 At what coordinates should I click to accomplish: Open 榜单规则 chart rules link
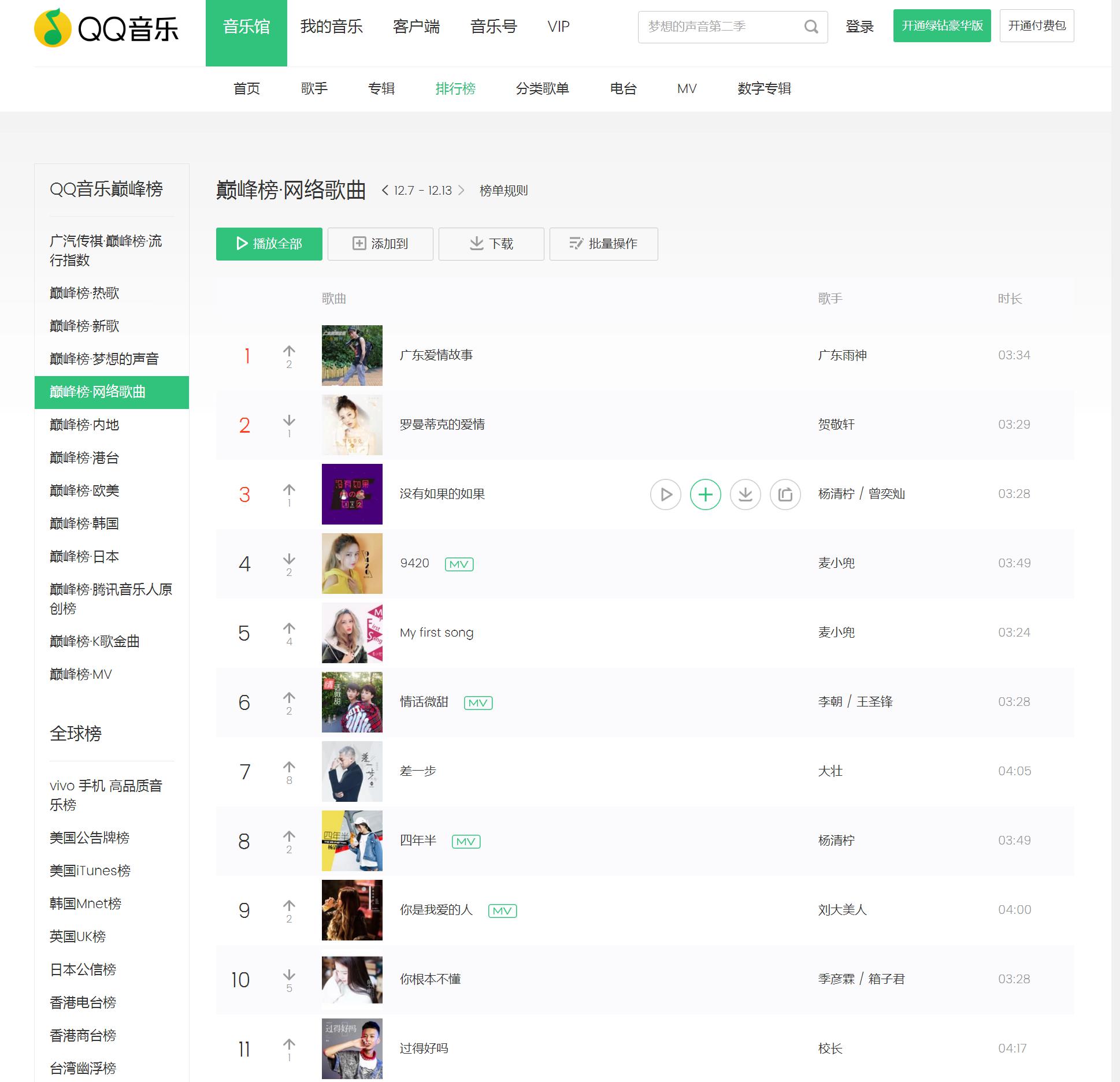pyautogui.click(x=502, y=190)
